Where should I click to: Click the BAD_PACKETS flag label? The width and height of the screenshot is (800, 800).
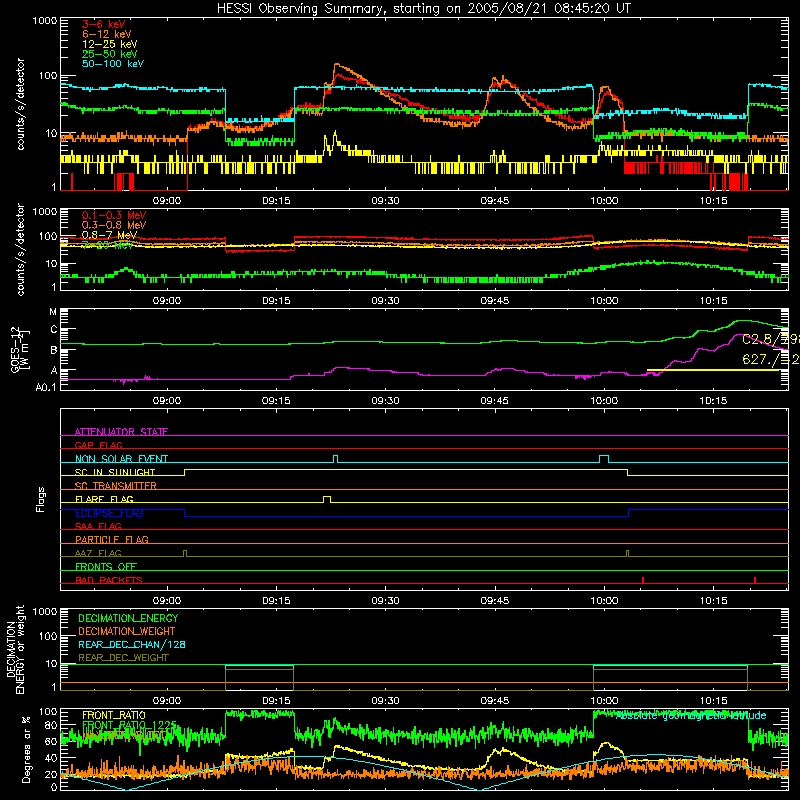[x=109, y=580]
